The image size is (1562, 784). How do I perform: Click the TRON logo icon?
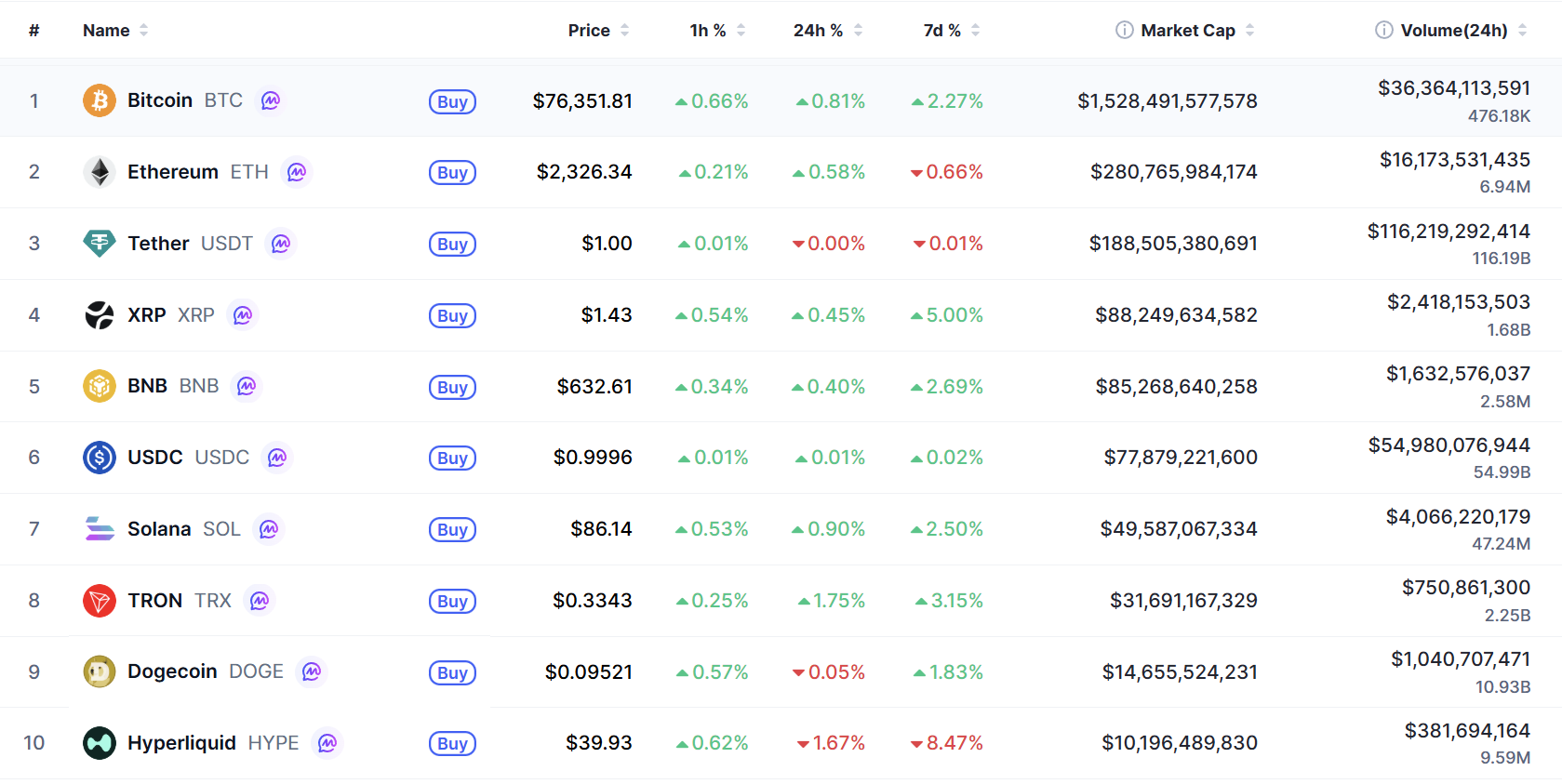[x=100, y=601]
